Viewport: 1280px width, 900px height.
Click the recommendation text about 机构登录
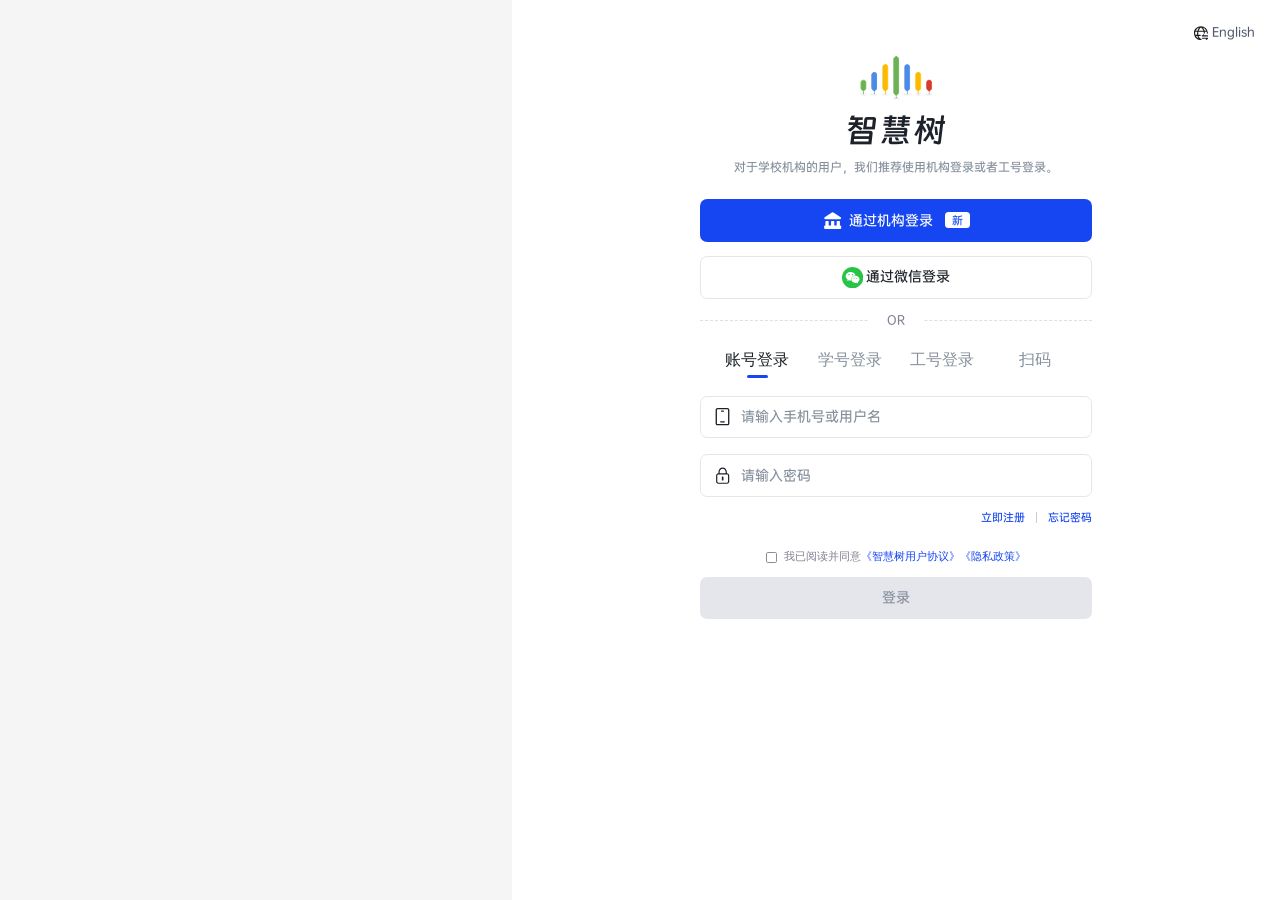(x=896, y=167)
